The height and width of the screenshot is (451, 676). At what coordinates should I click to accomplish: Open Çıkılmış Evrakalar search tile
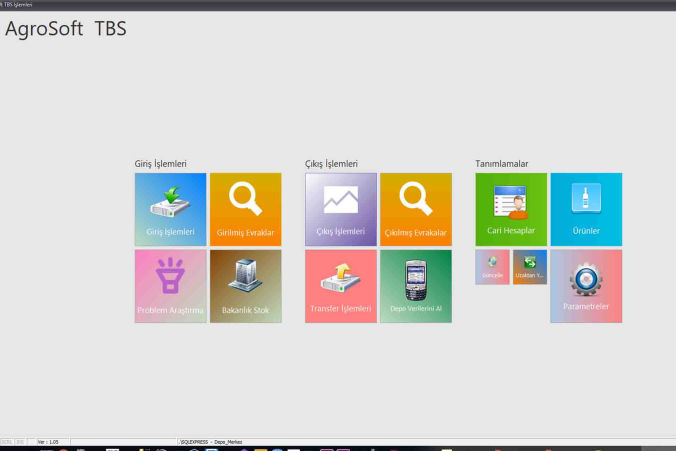coord(416,210)
